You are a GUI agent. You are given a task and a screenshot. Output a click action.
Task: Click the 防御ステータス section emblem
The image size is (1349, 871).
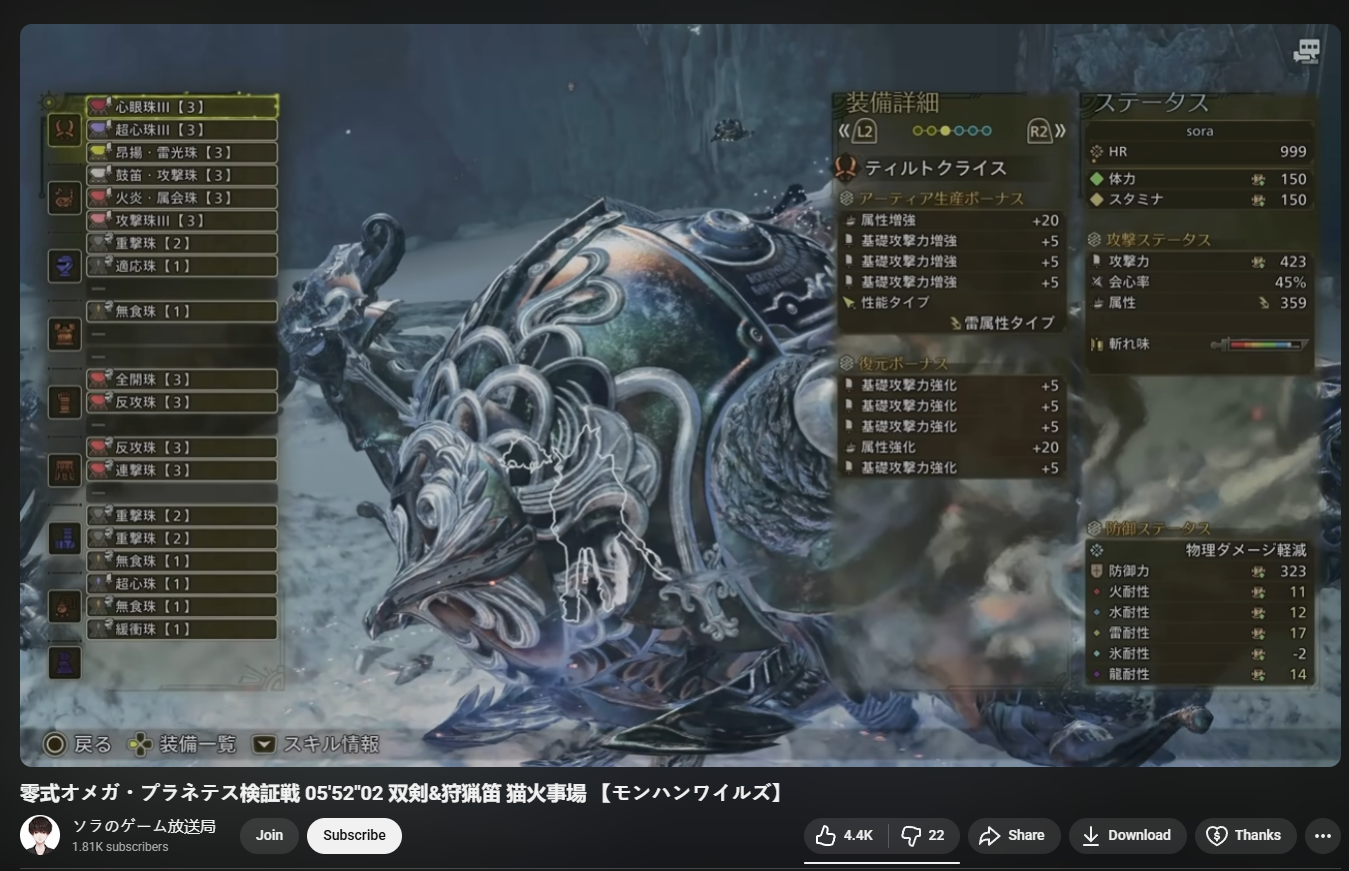[x=1095, y=528]
